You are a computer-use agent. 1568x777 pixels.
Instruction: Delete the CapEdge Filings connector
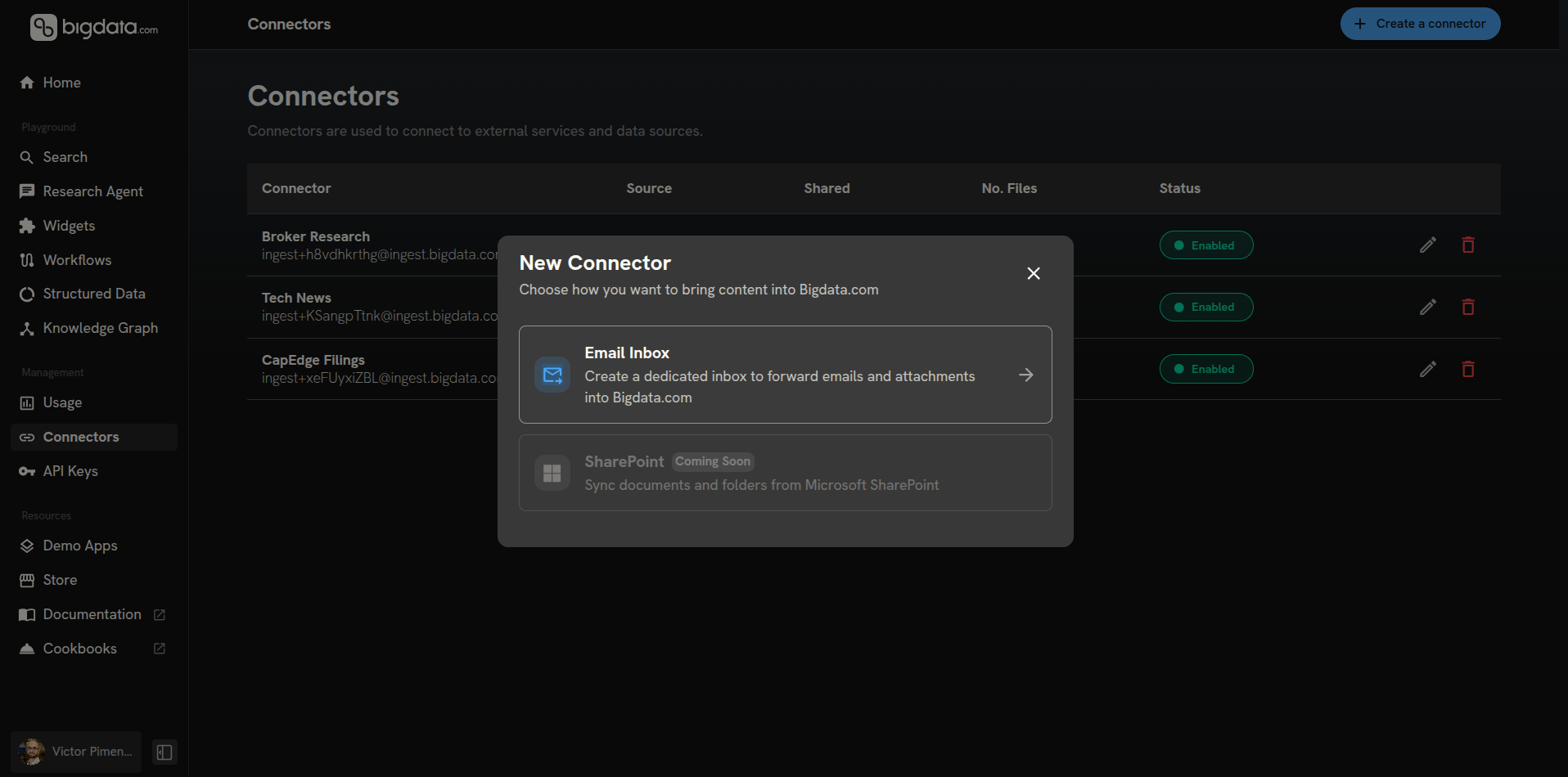click(1468, 369)
